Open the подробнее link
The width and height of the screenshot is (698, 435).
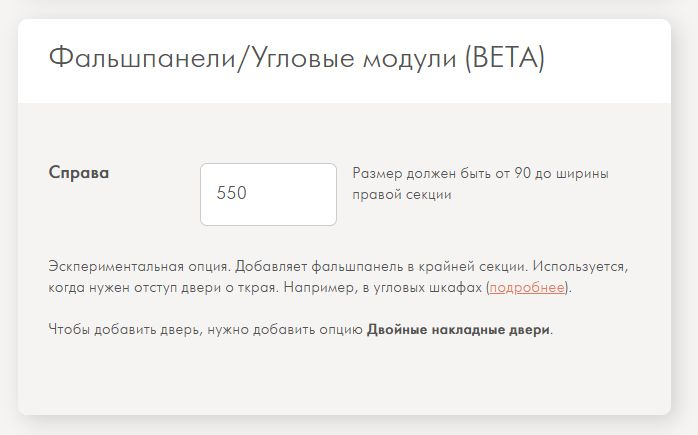click(527, 288)
